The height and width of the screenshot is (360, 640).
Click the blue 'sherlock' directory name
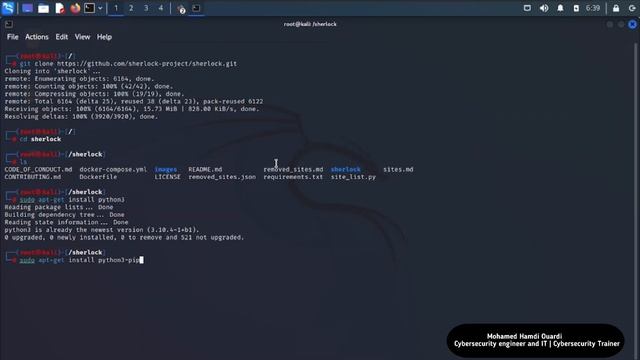pyautogui.click(x=346, y=169)
